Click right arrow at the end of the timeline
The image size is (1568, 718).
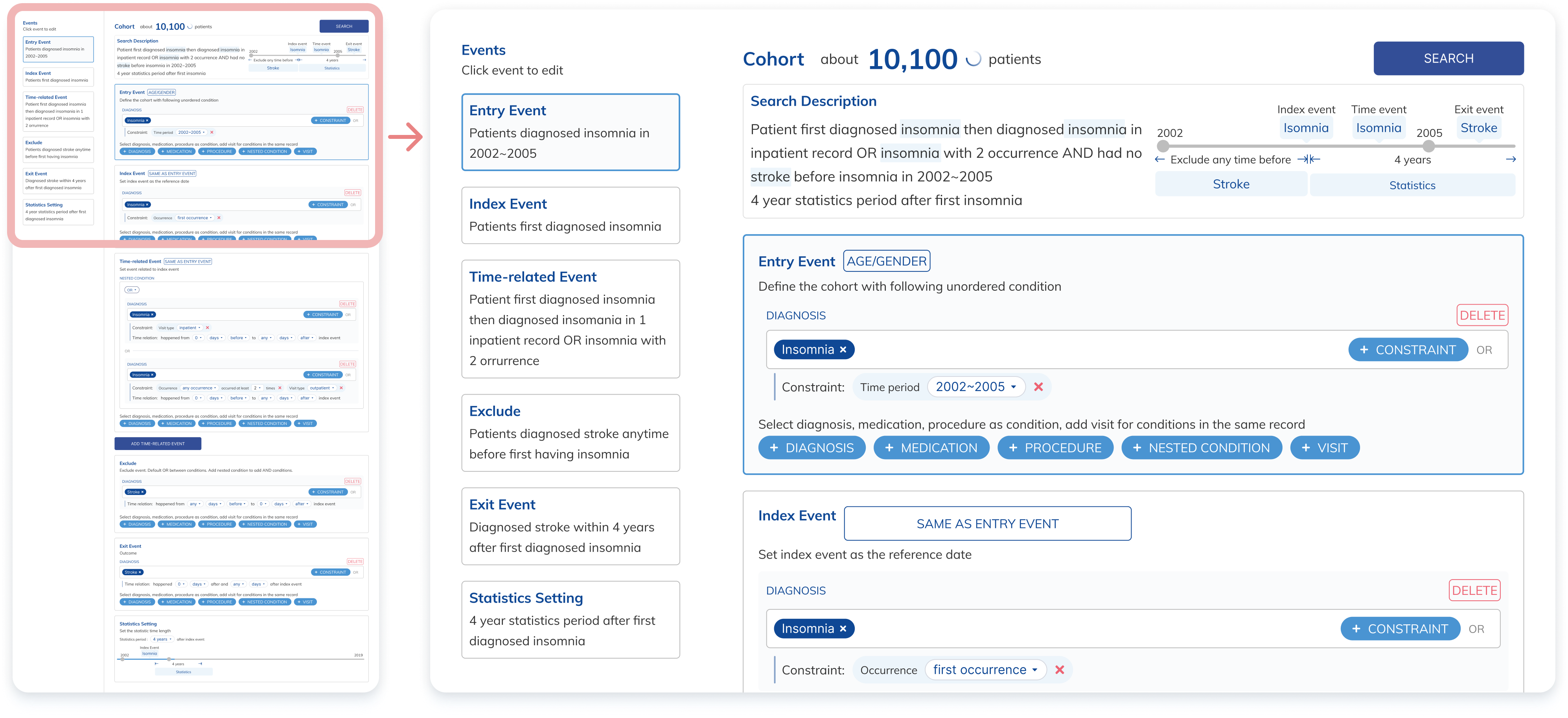[x=1510, y=160]
